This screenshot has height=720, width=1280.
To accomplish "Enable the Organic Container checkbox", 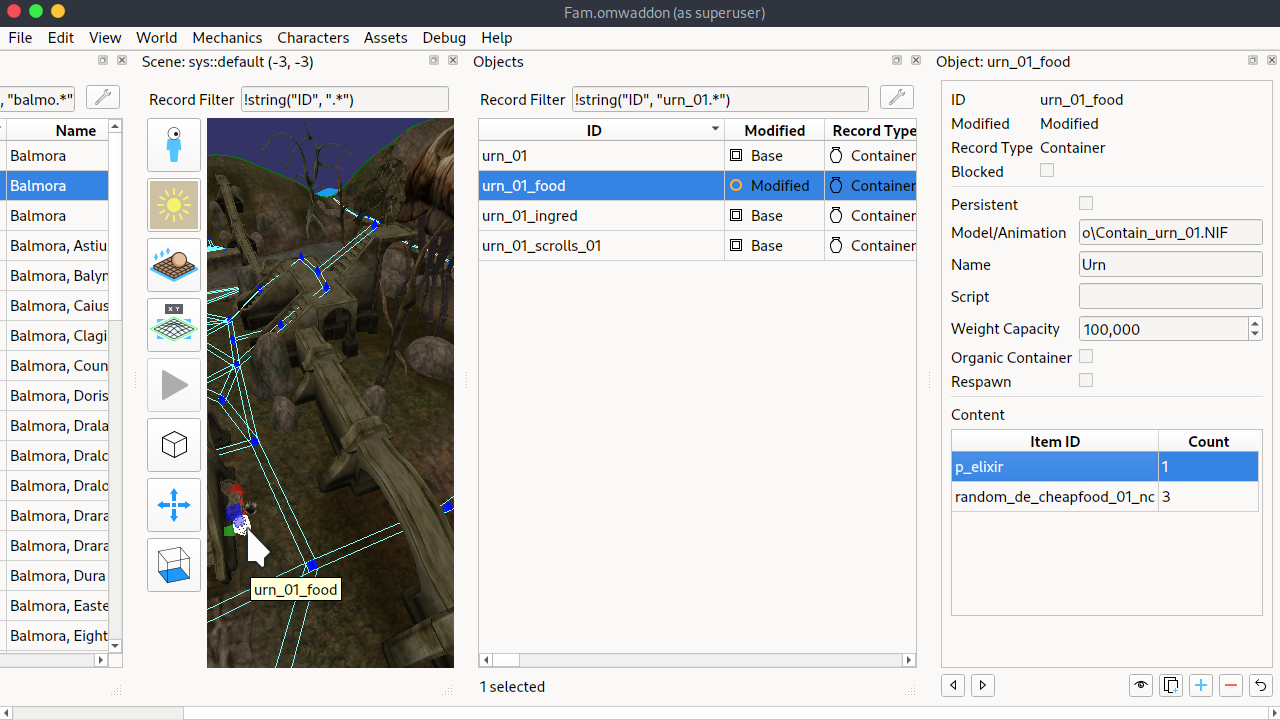I will [1086, 356].
